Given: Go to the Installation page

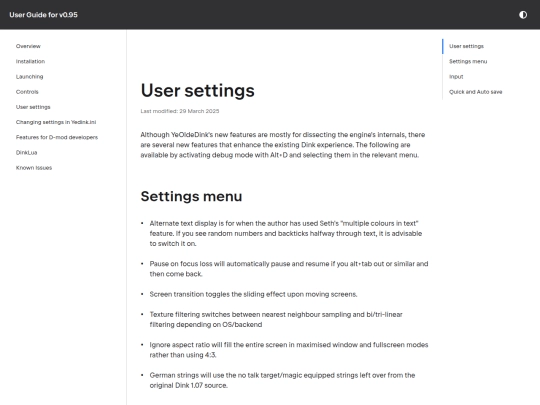Looking at the screenshot, I should (30, 61).
